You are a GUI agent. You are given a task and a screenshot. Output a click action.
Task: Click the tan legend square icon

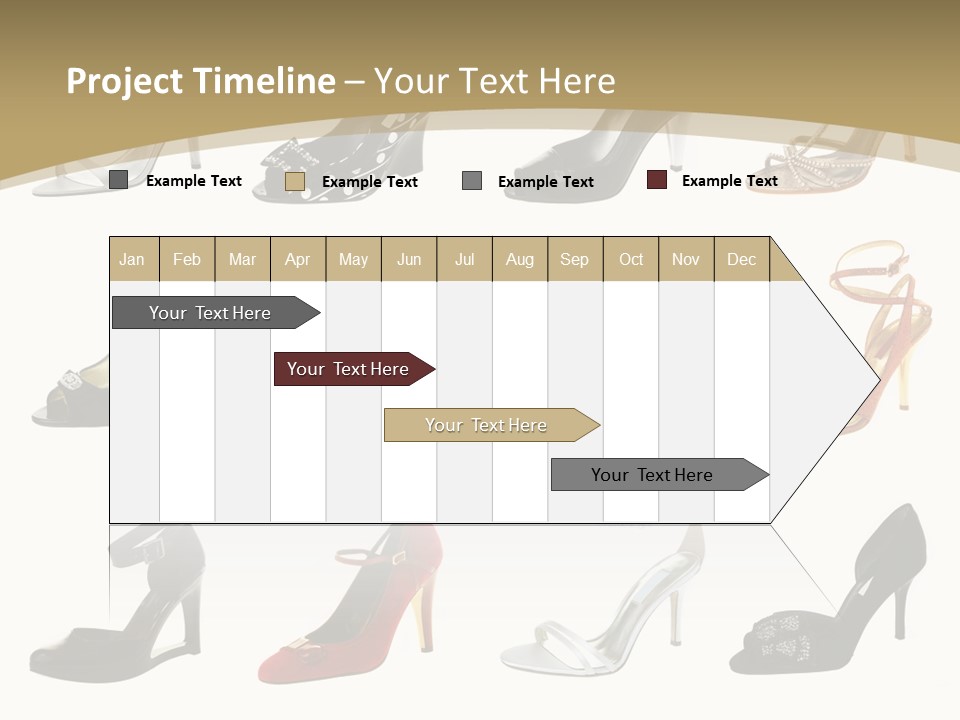pyautogui.click(x=296, y=182)
